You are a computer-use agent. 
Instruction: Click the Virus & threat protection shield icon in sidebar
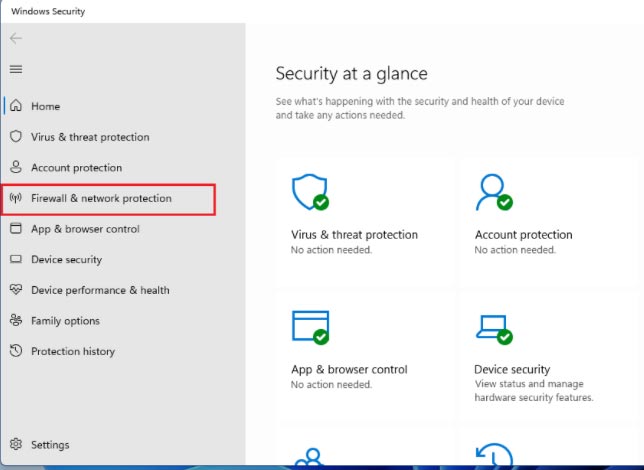point(15,137)
